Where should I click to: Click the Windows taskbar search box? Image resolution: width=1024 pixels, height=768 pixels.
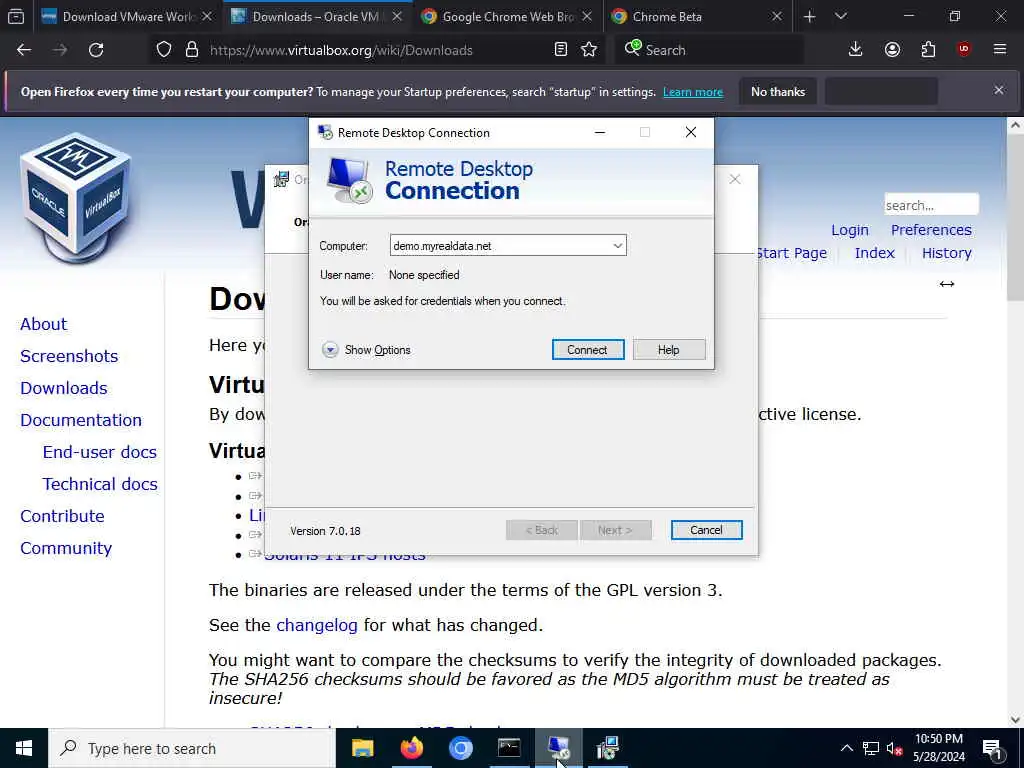(x=193, y=748)
